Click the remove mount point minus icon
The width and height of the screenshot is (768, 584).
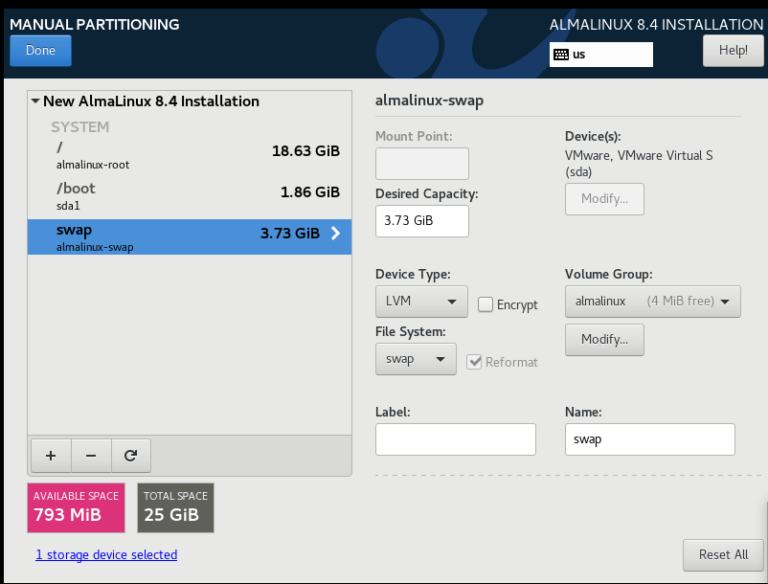point(91,456)
